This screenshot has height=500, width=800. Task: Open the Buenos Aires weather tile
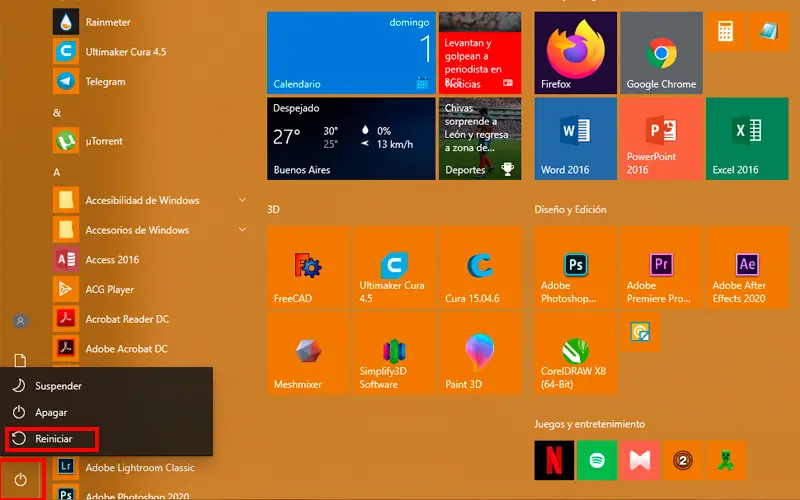pos(351,139)
